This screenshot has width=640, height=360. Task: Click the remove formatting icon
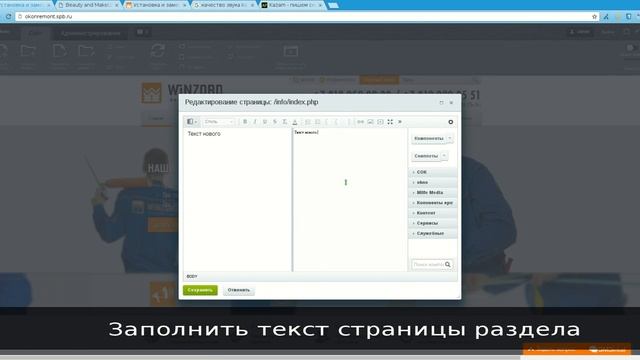tap(284, 122)
